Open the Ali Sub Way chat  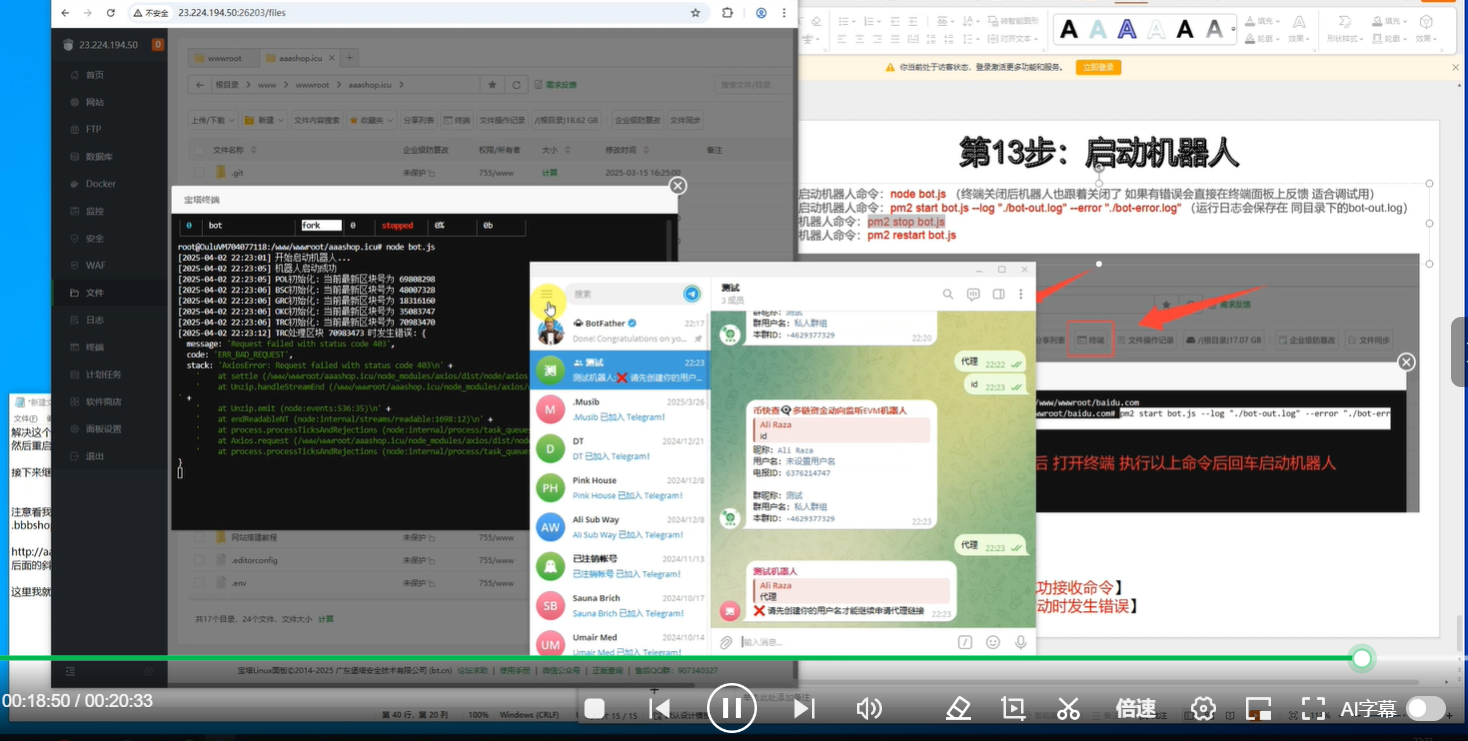click(x=619, y=527)
